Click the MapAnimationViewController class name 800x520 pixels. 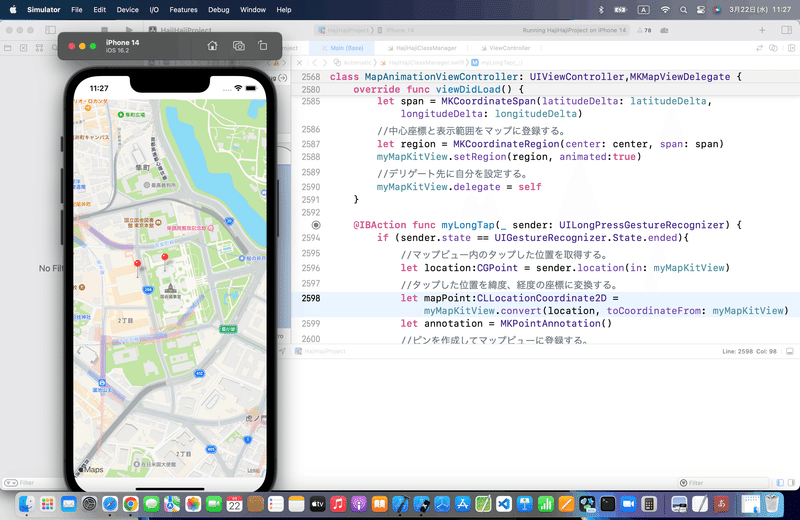pyautogui.click(x=441, y=77)
